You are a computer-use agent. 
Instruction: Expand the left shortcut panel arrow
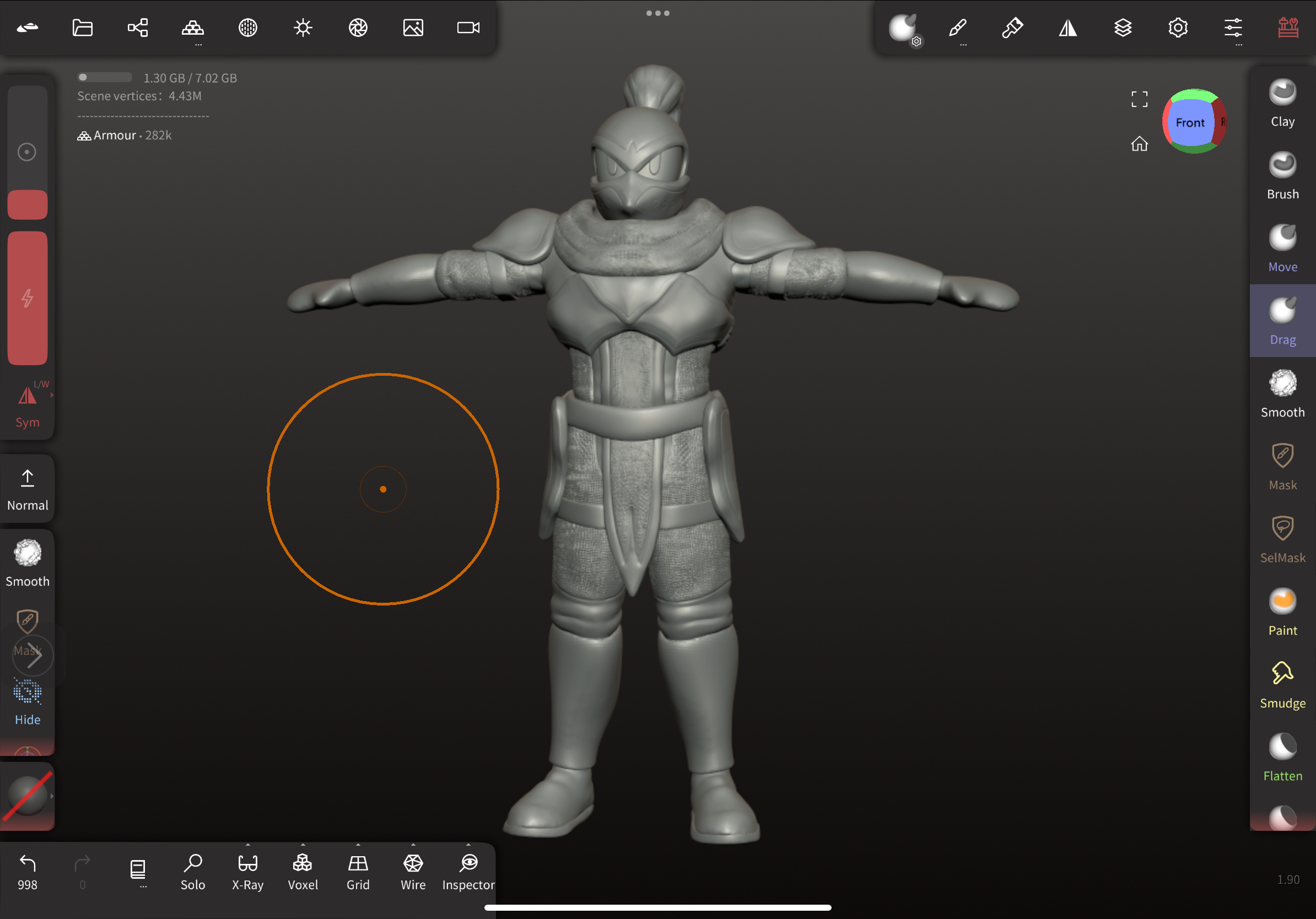coord(33,656)
